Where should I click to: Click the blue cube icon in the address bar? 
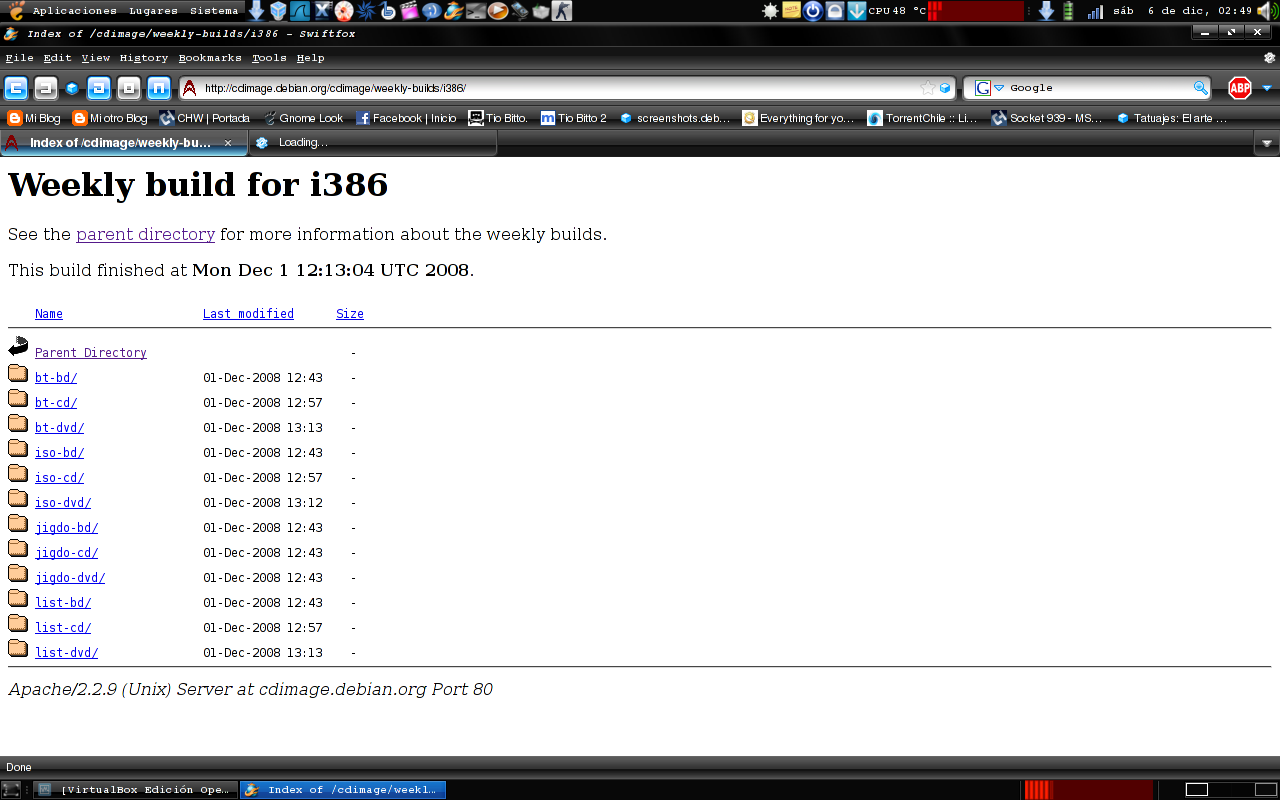click(945, 88)
